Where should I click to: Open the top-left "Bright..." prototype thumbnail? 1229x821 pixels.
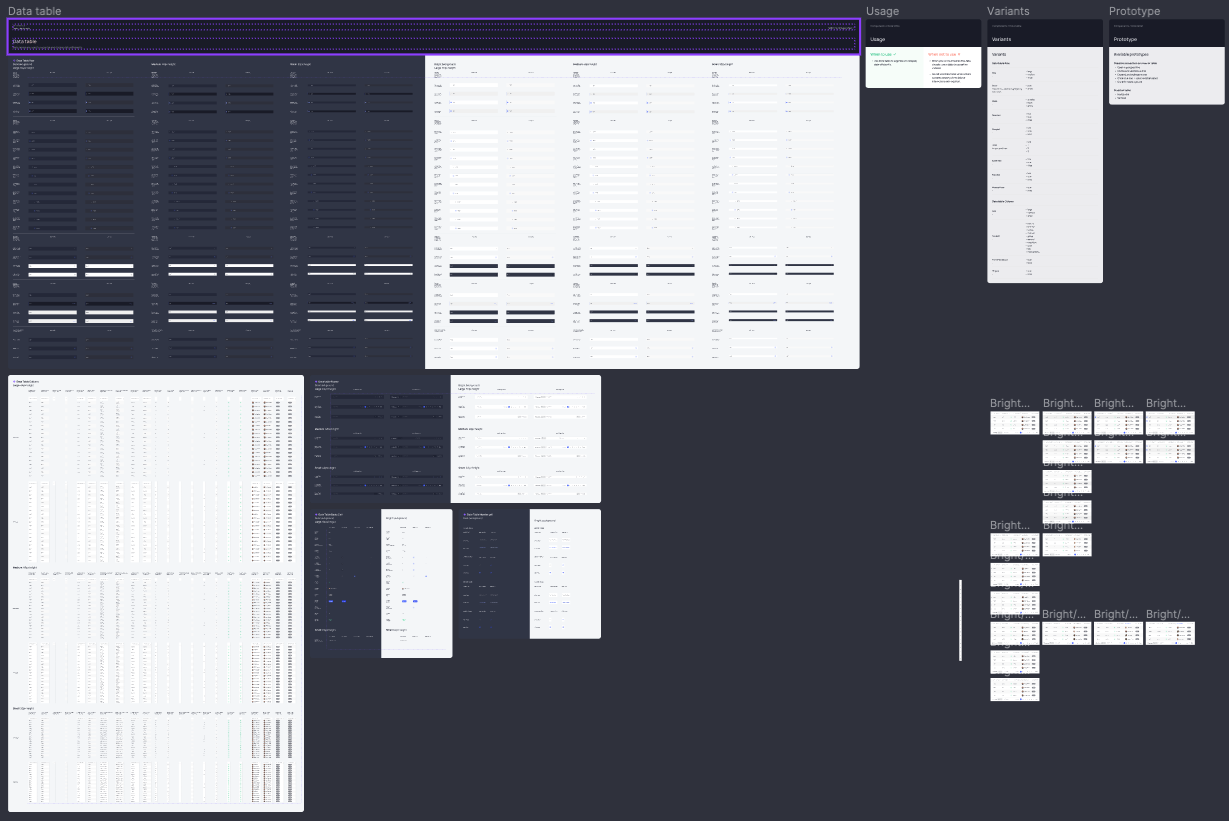point(1014,423)
